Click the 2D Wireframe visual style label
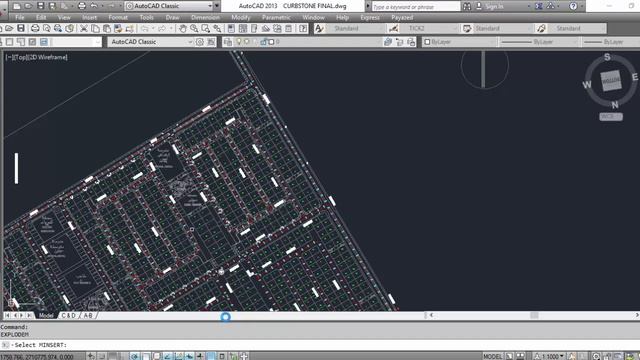This screenshot has width=640, height=360. click(x=49, y=57)
